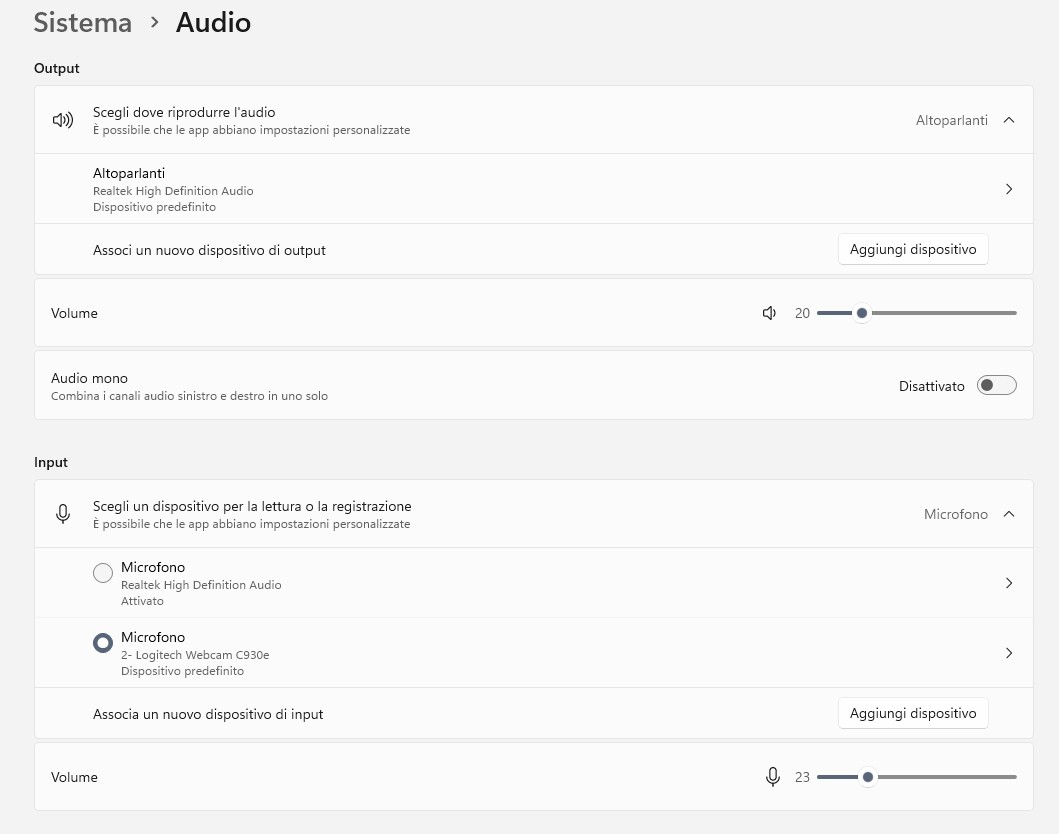Click the input volume value '23'

[802, 777]
